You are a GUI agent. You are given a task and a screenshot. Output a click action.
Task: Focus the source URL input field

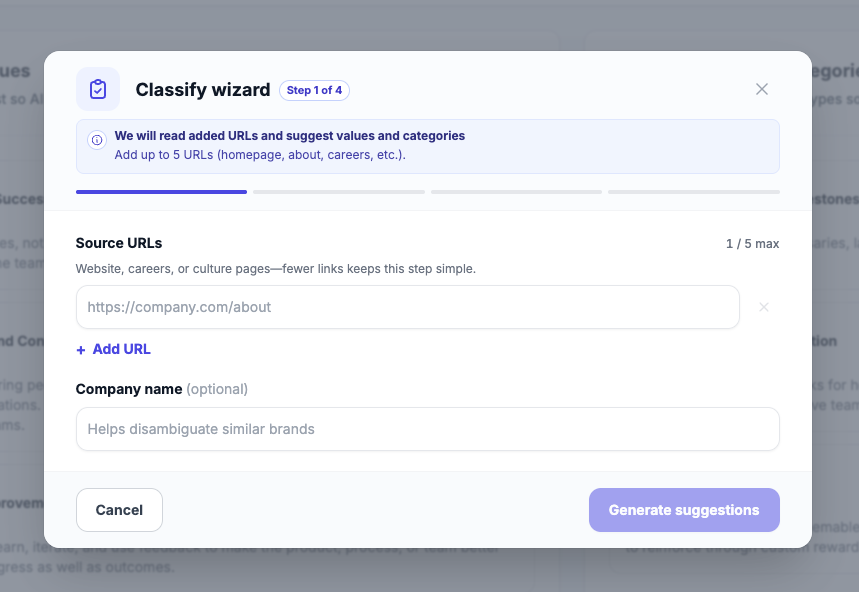(407, 307)
